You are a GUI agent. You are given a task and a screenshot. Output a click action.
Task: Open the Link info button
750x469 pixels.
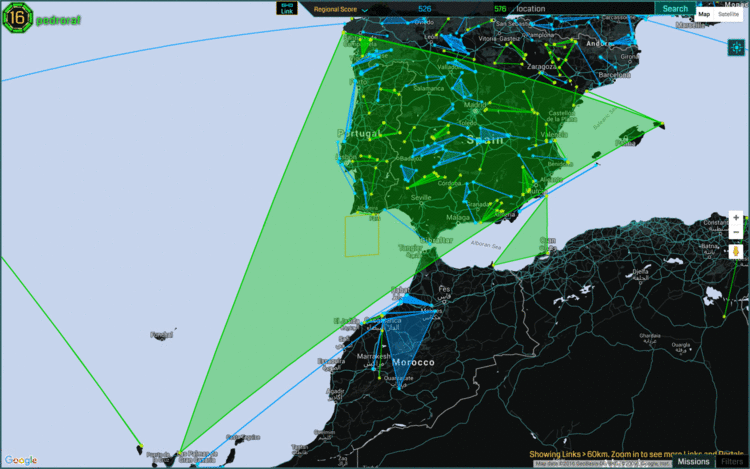pyautogui.click(x=287, y=9)
